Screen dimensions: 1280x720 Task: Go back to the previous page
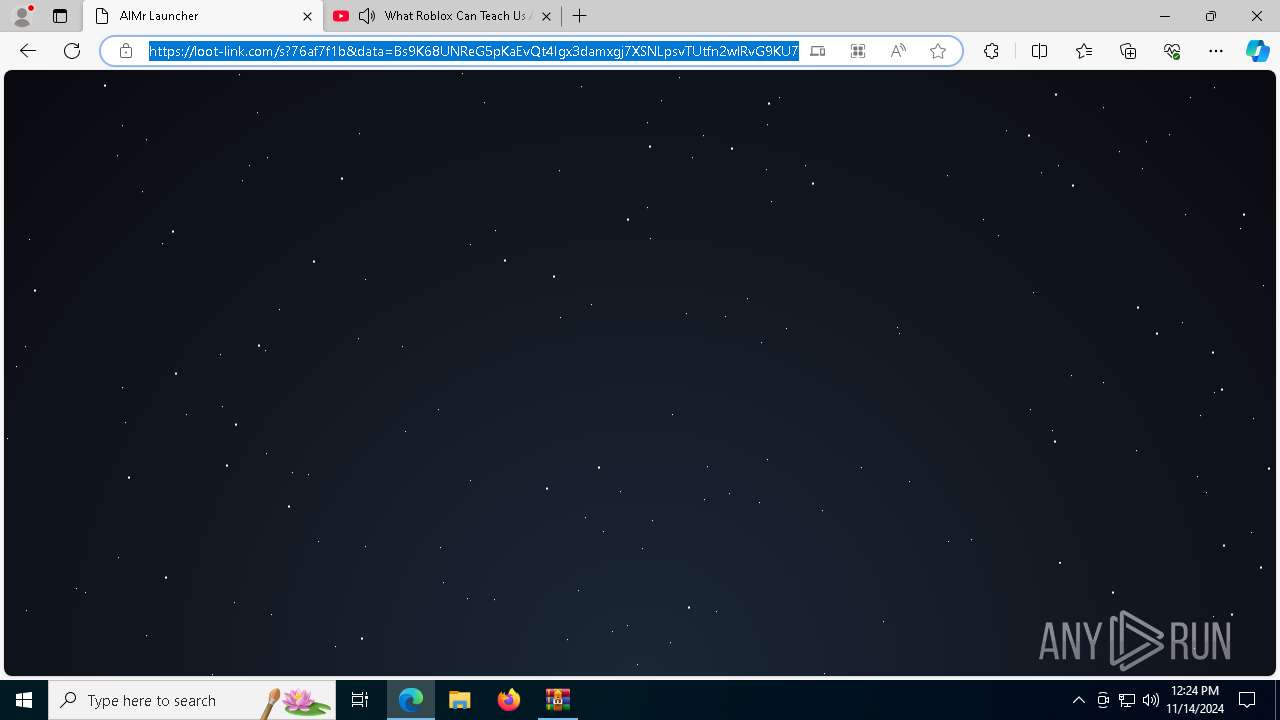pyautogui.click(x=28, y=51)
